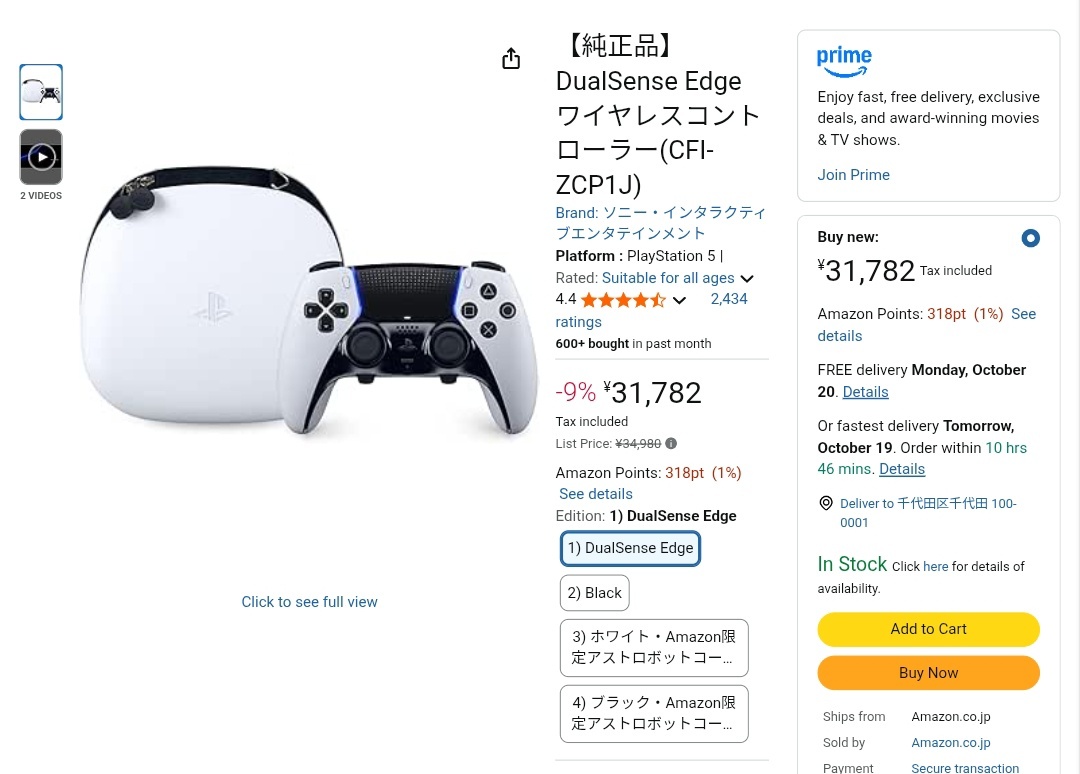Select the first product image thumbnail

click(x=41, y=92)
